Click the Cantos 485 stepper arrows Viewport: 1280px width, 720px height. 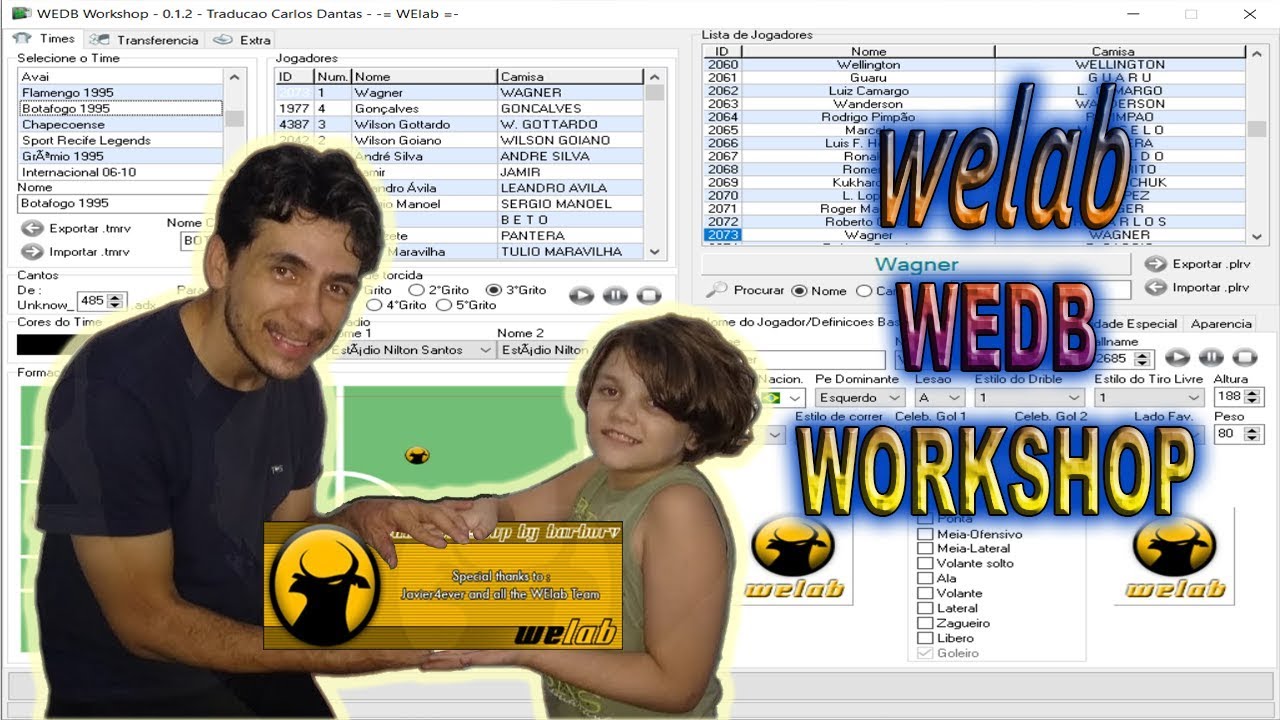(x=115, y=300)
